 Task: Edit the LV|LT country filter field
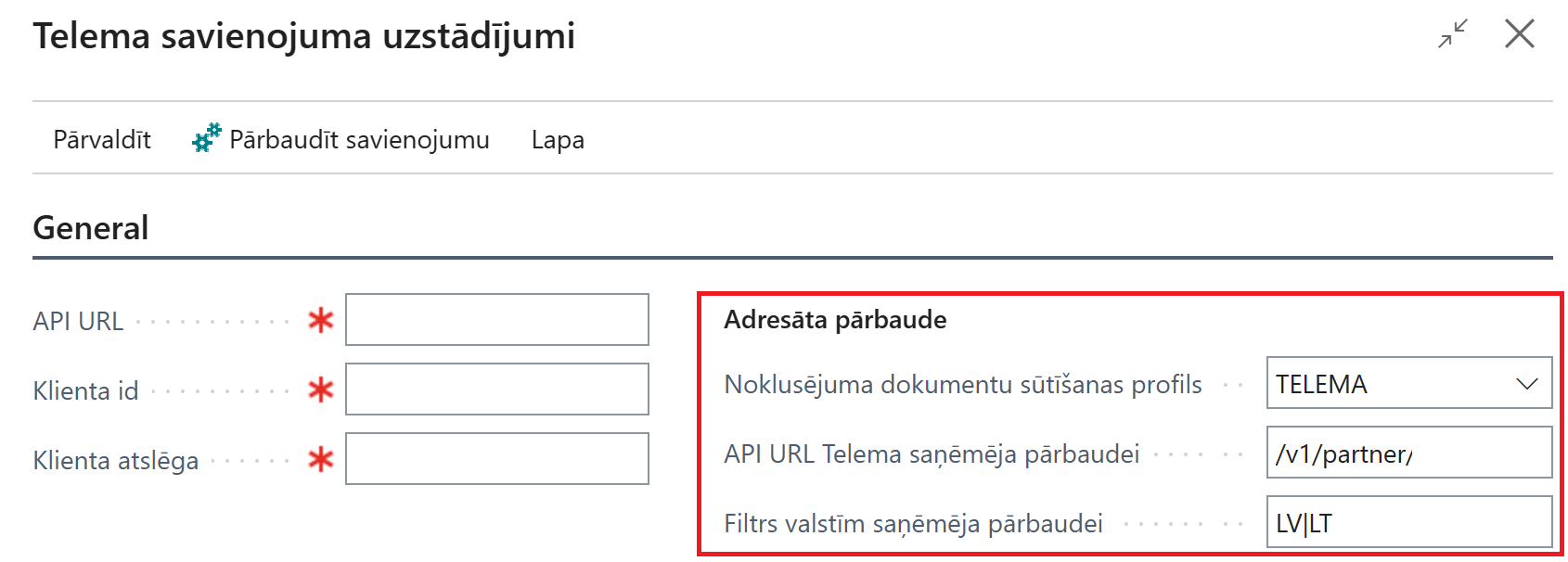[1408, 523]
